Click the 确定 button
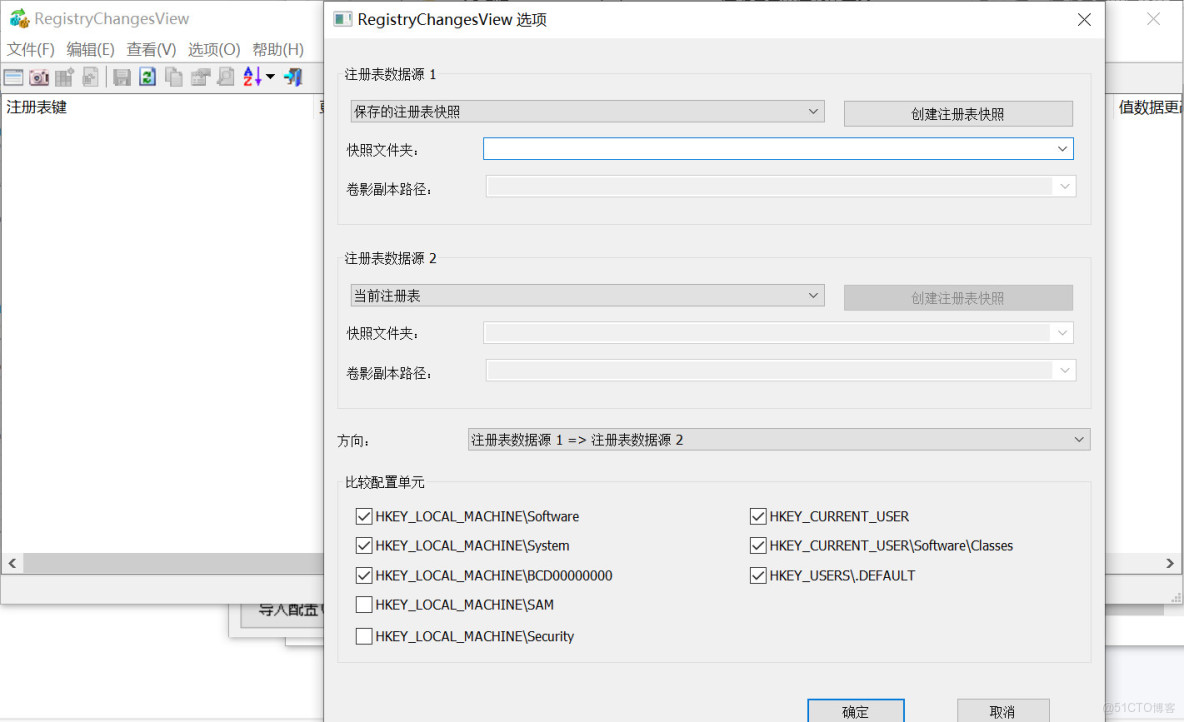 click(x=855, y=711)
